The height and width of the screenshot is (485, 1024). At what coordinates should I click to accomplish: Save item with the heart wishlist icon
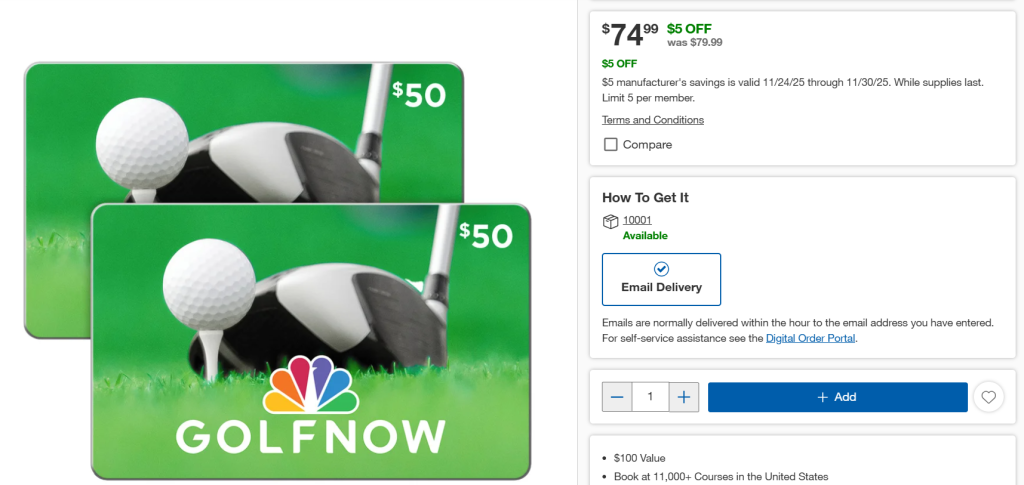pyautogui.click(x=988, y=397)
